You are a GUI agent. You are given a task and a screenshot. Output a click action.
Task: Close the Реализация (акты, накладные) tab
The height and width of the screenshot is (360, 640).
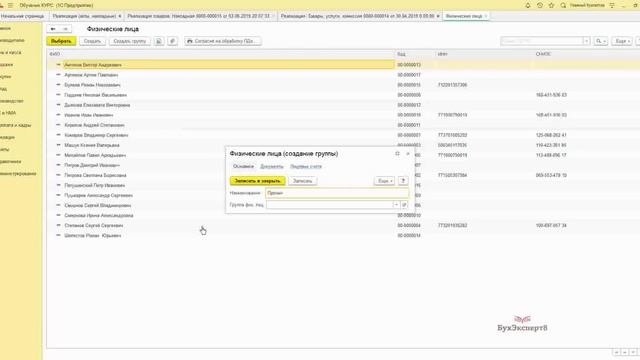pyautogui.click(x=120, y=16)
